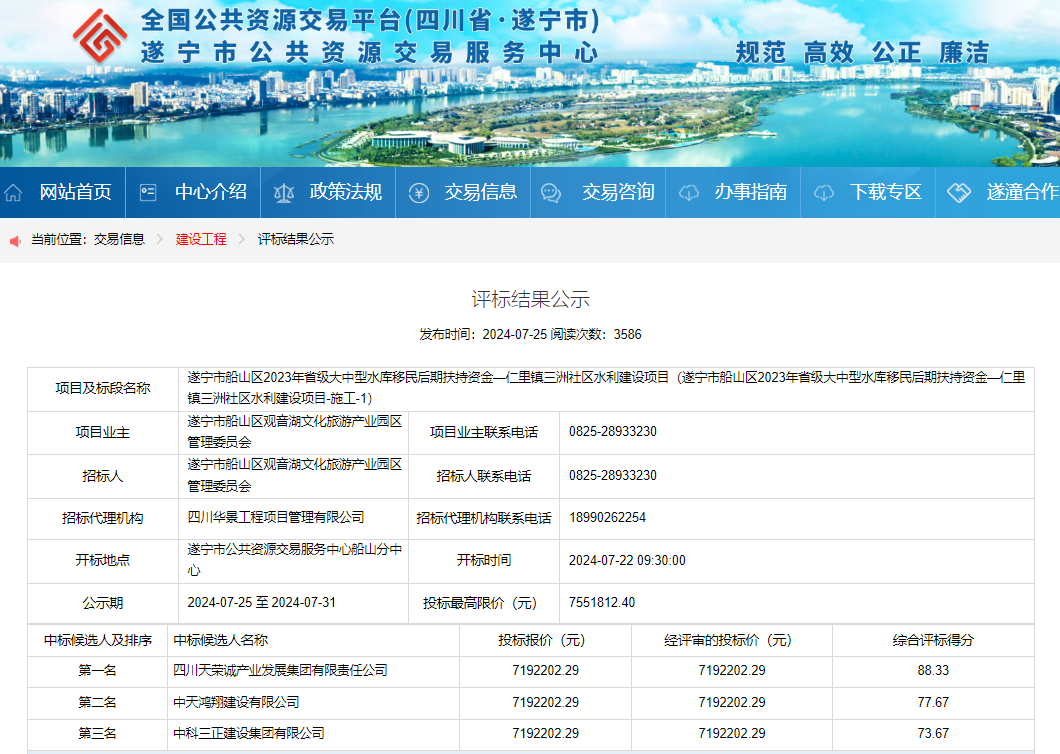The height and width of the screenshot is (754, 1060).
Task: Click the red speaker icon before 当前位置
Action: [x=16, y=240]
